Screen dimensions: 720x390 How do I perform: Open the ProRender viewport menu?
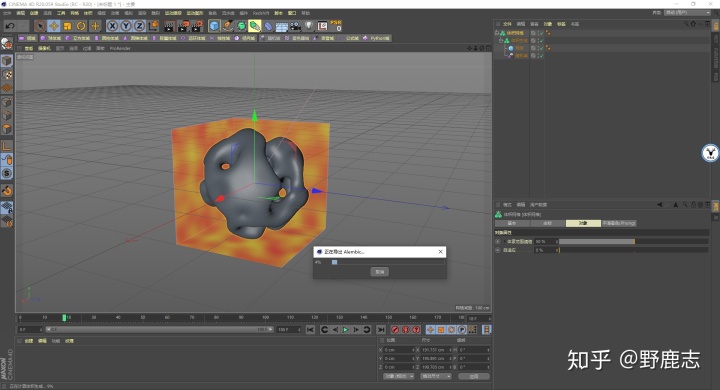[x=120, y=48]
